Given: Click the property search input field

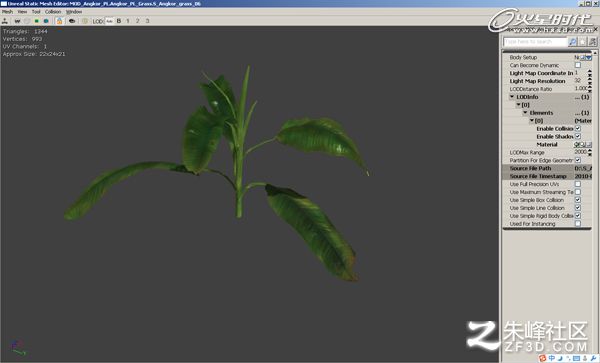Looking at the screenshot, I should point(535,42).
